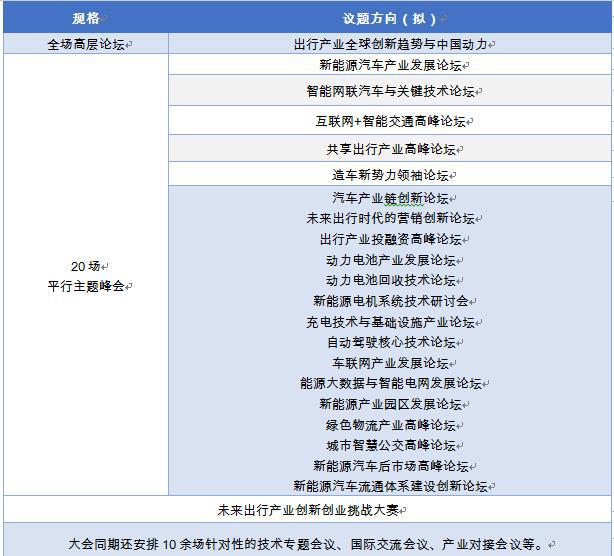
Task: Click 汽车产业链创新论坛 line
Action: pos(390,198)
